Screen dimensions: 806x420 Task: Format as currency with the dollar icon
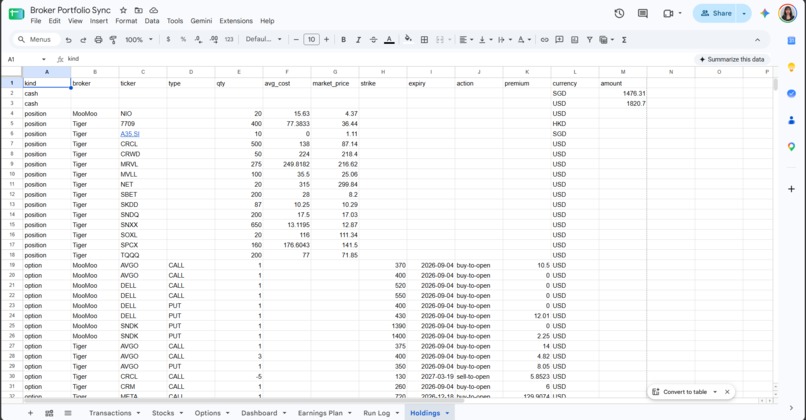tap(168, 40)
